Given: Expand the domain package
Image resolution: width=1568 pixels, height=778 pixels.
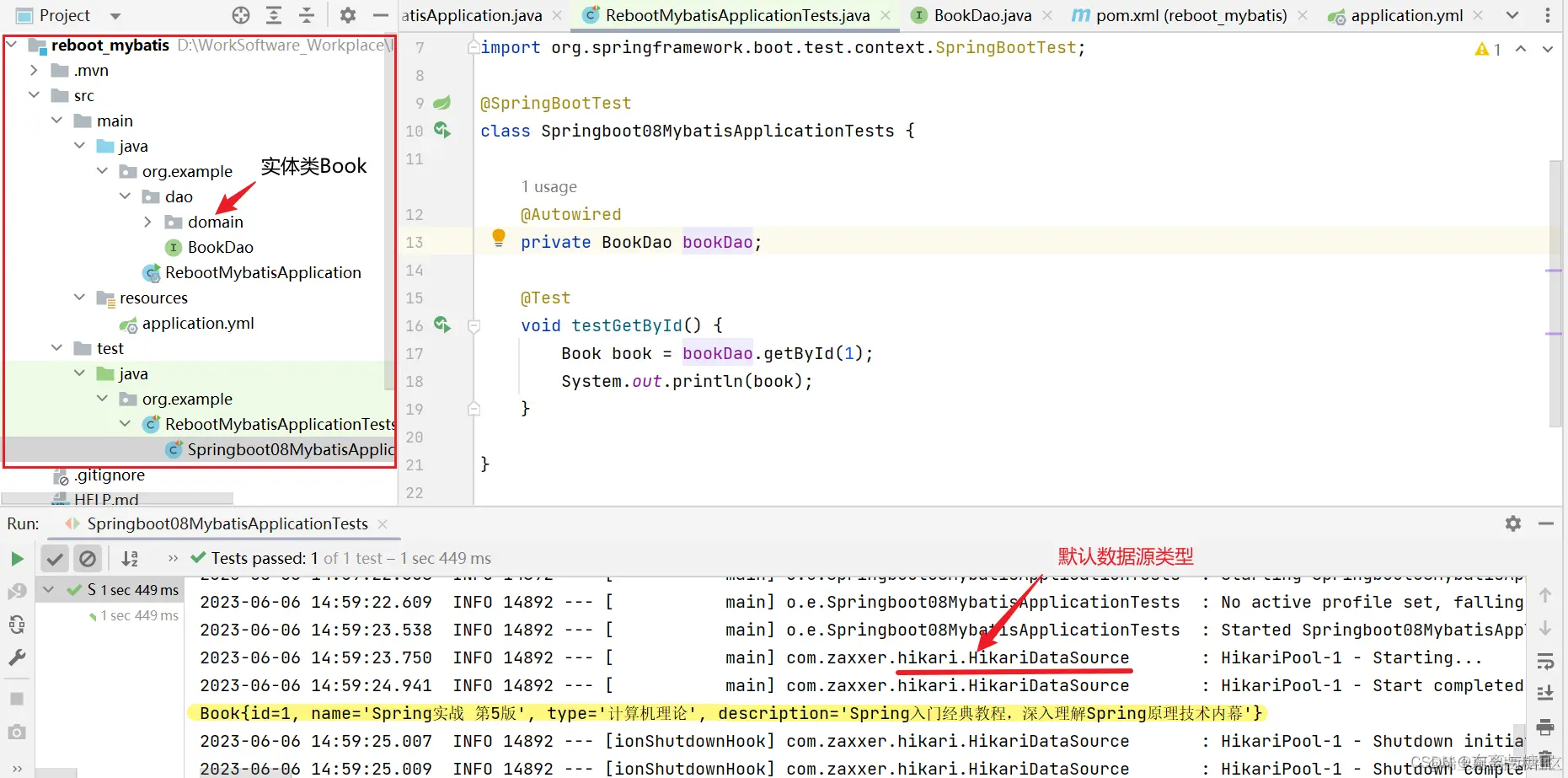Looking at the screenshot, I should [147, 222].
